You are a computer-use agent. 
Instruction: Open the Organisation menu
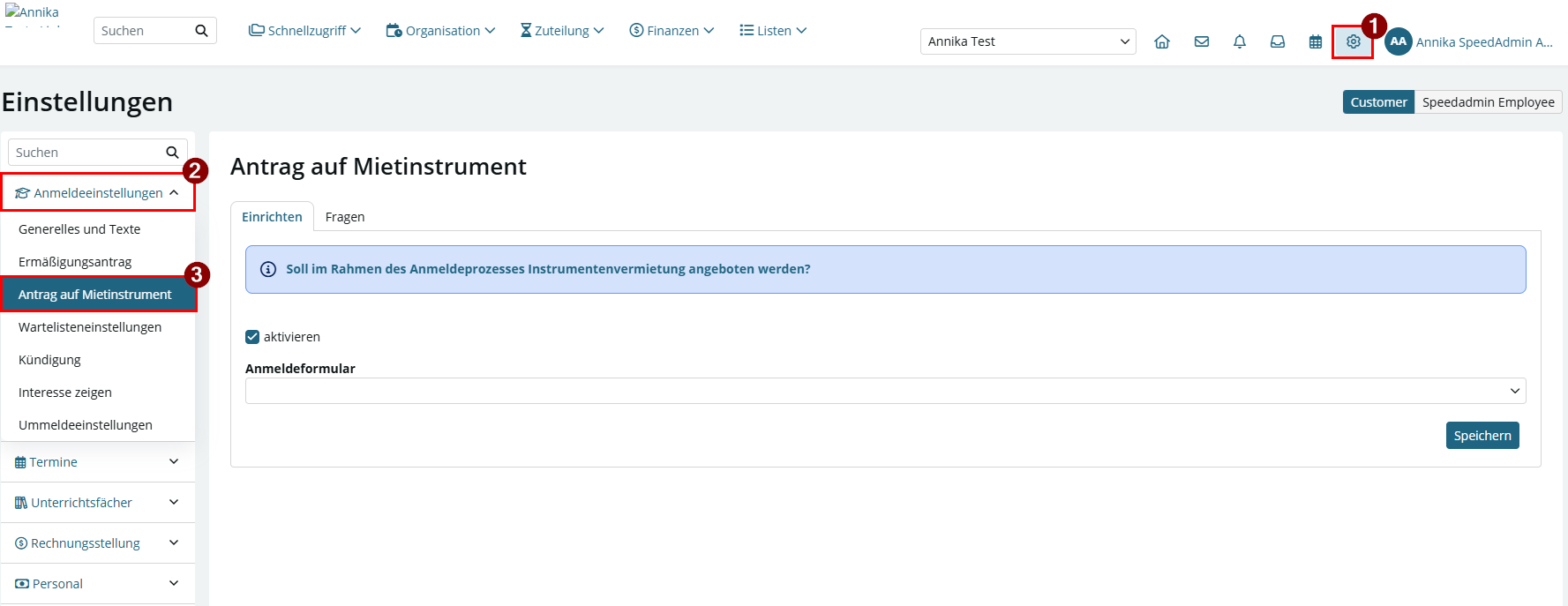click(x=440, y=31)
